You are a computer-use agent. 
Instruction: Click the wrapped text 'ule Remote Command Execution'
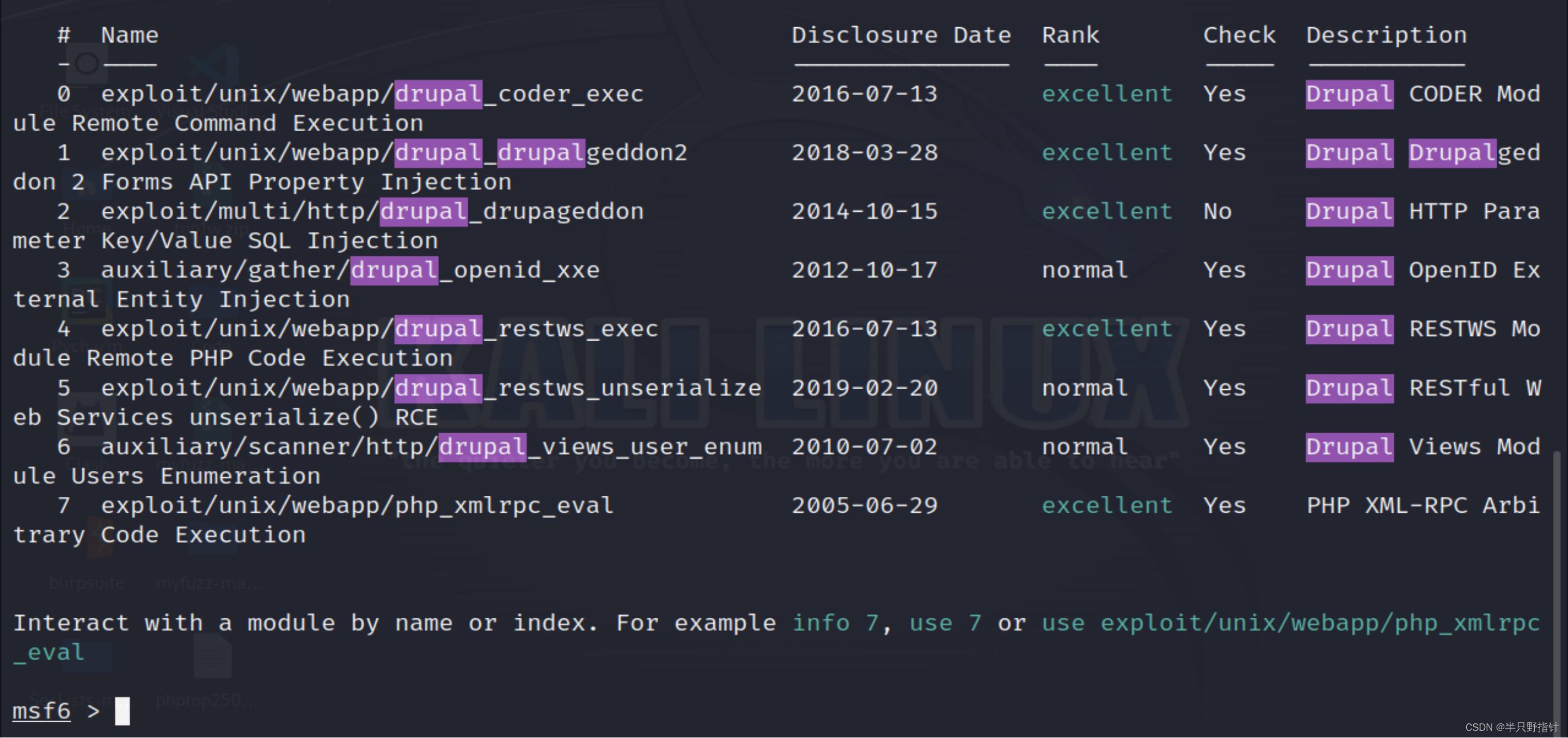pos(218,124)
